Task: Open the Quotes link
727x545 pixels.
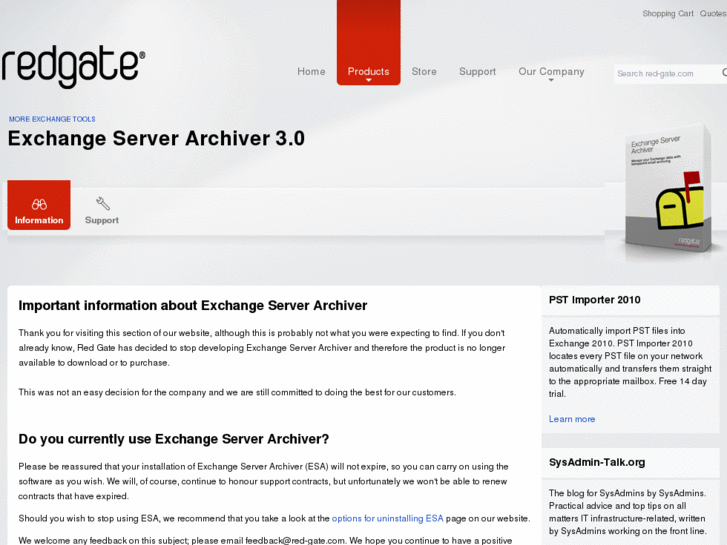Action: tap(713, 13)
